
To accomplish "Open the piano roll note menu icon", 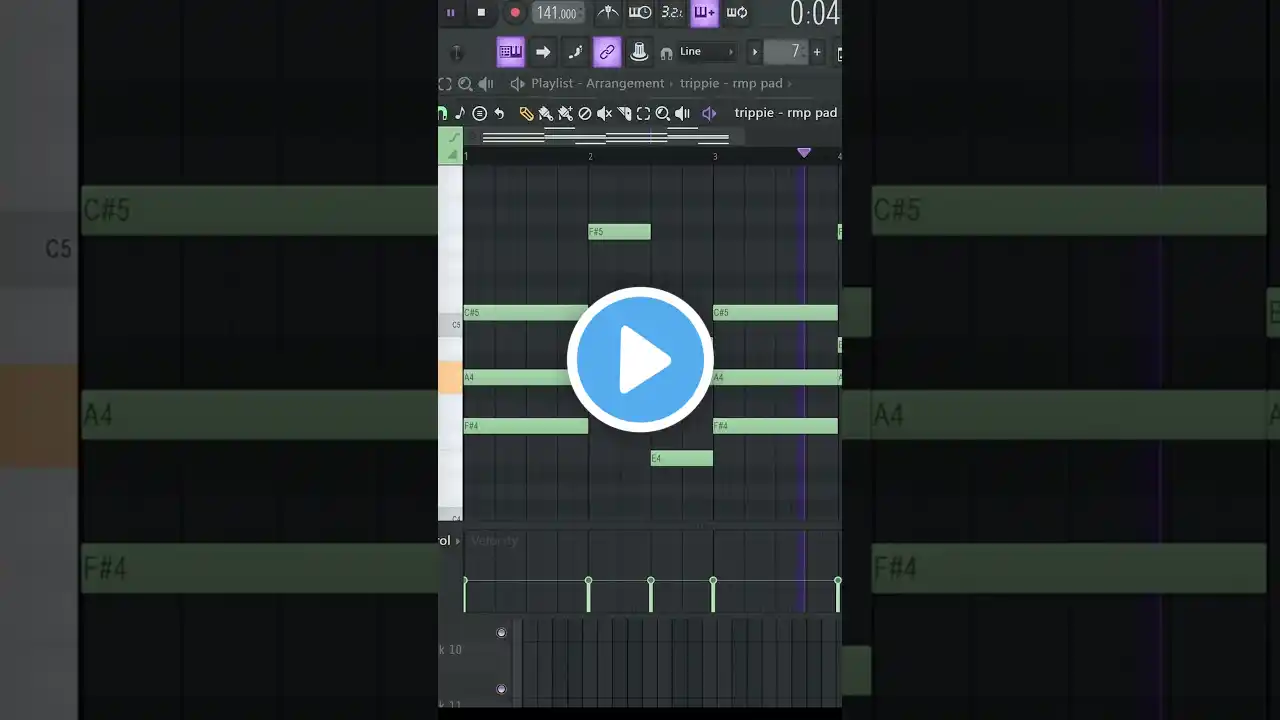I will [x=460, y=114].
